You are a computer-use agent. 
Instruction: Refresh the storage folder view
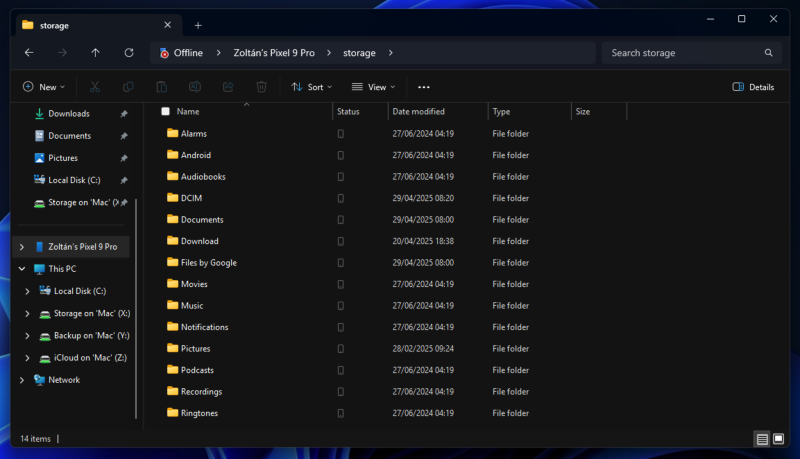(x=129, y=53)
